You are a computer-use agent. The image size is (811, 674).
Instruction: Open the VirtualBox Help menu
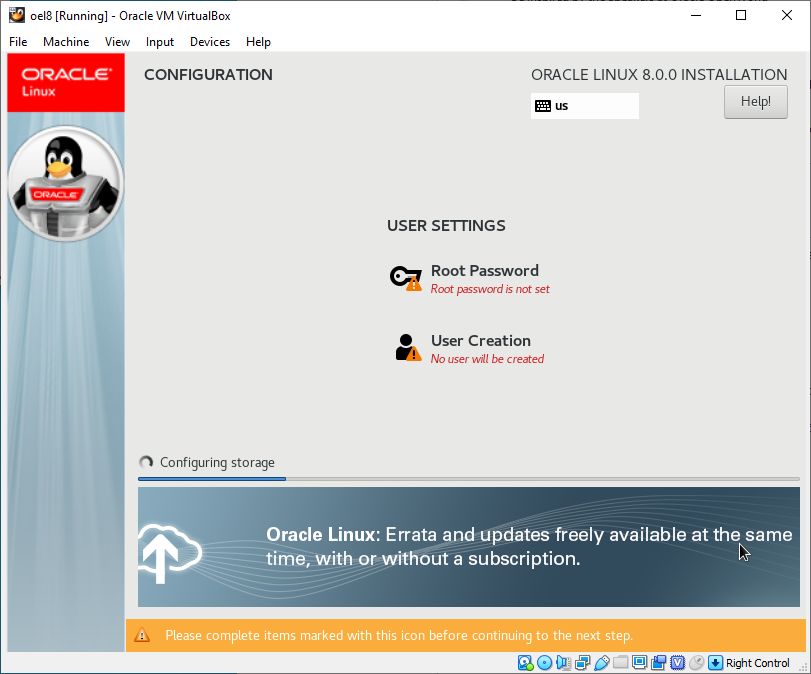pos(258,42)
